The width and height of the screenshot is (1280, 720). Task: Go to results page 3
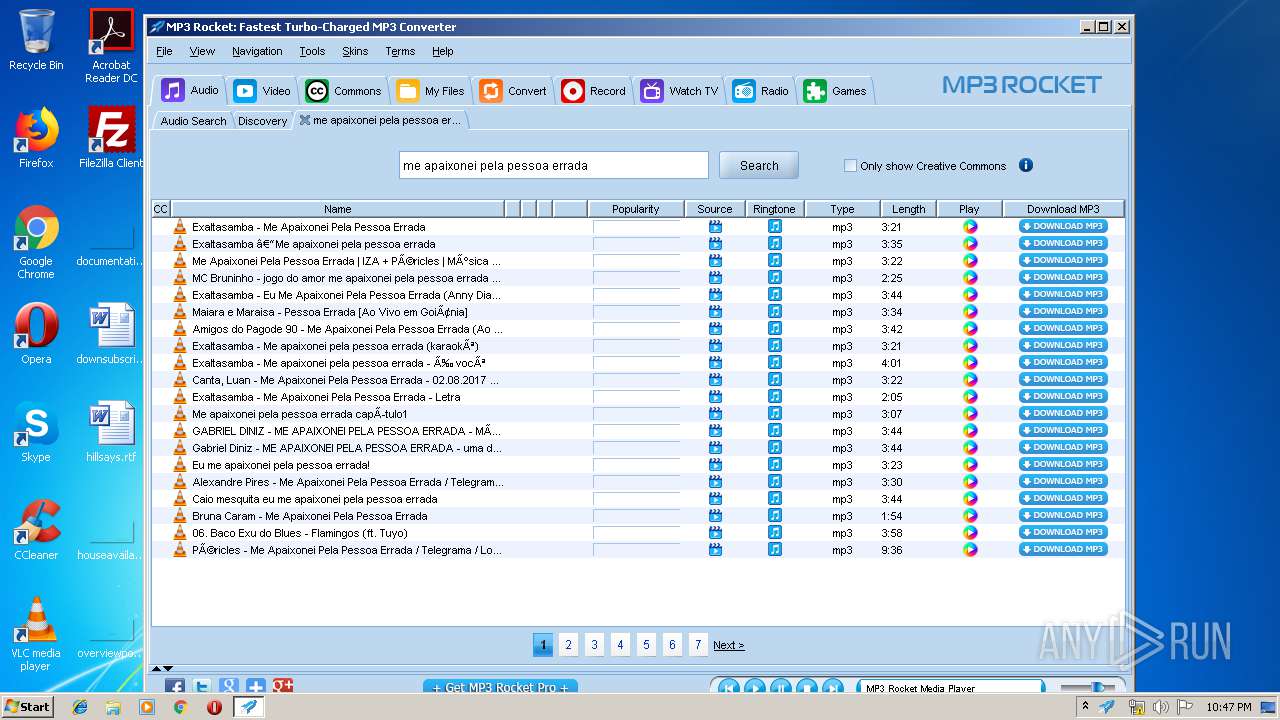594,645
